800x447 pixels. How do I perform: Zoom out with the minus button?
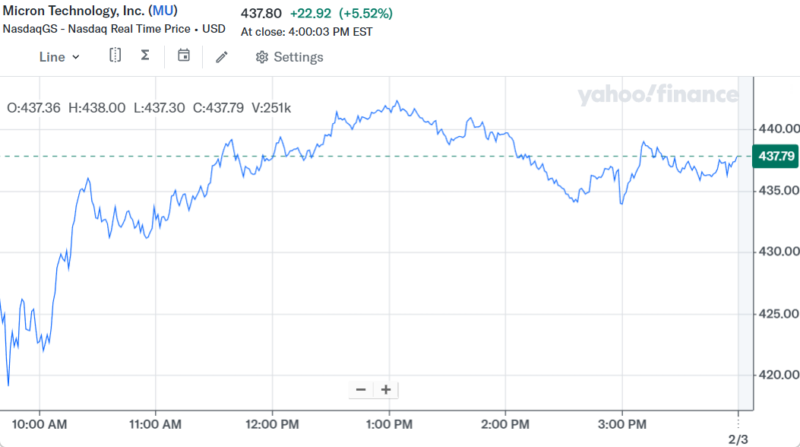coord(361,389)
